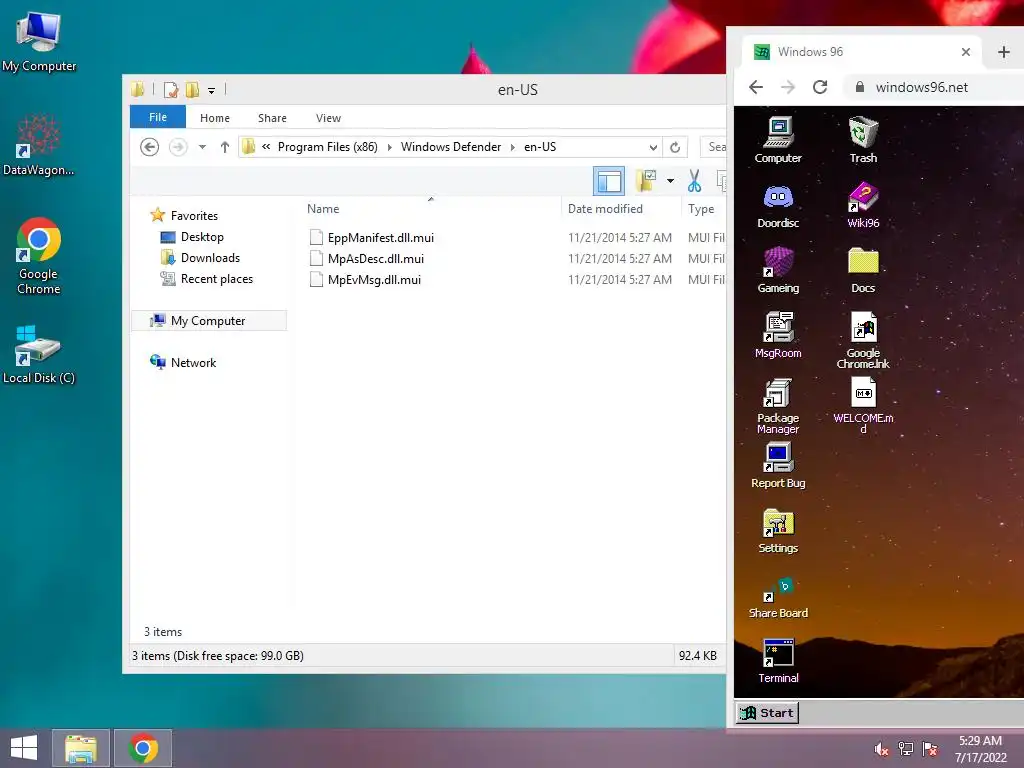
Task: Show hidden breadcrumb path chevrons
Action: click(x=266, y=147)
